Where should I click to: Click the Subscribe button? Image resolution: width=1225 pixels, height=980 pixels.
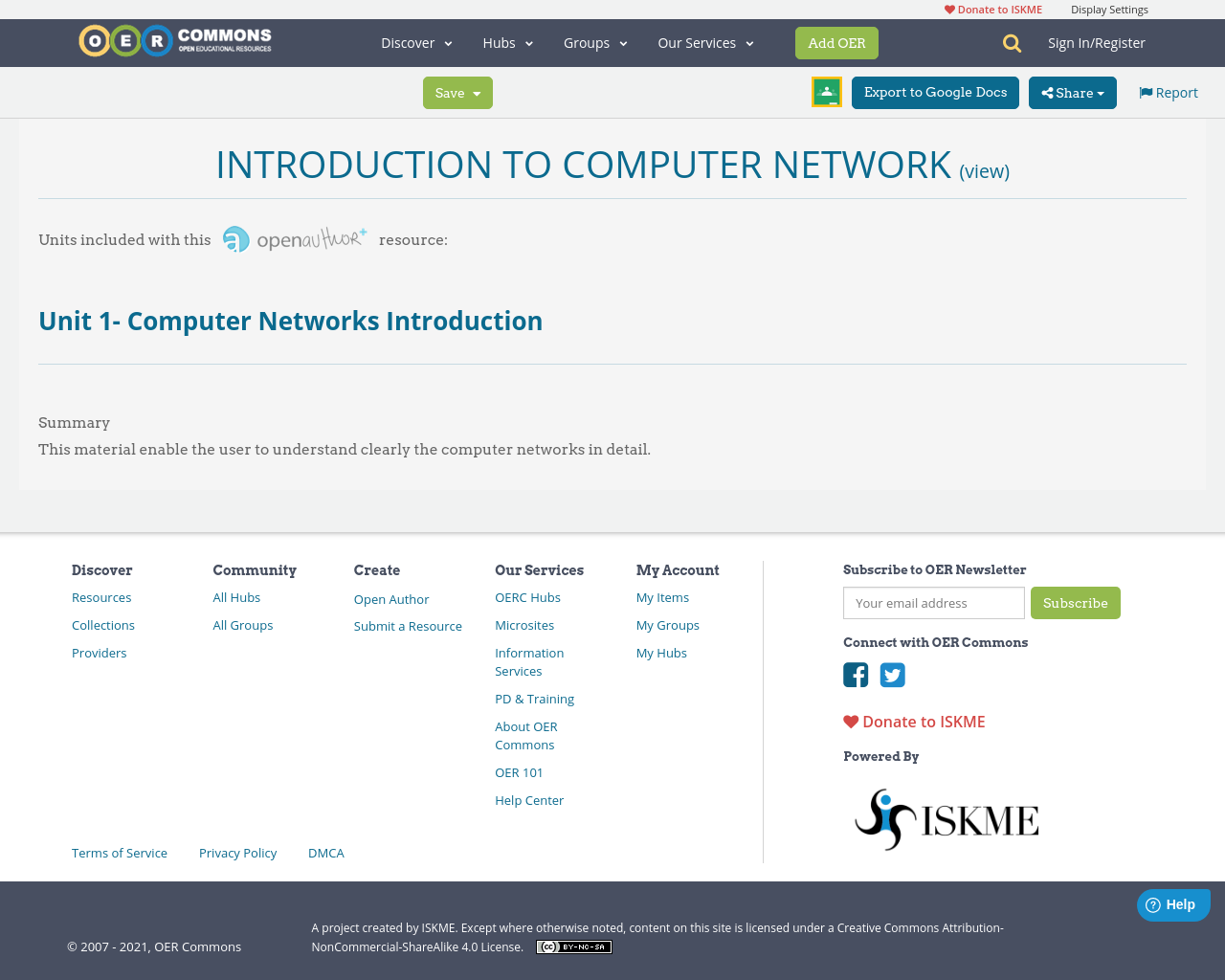(1076, 603)
